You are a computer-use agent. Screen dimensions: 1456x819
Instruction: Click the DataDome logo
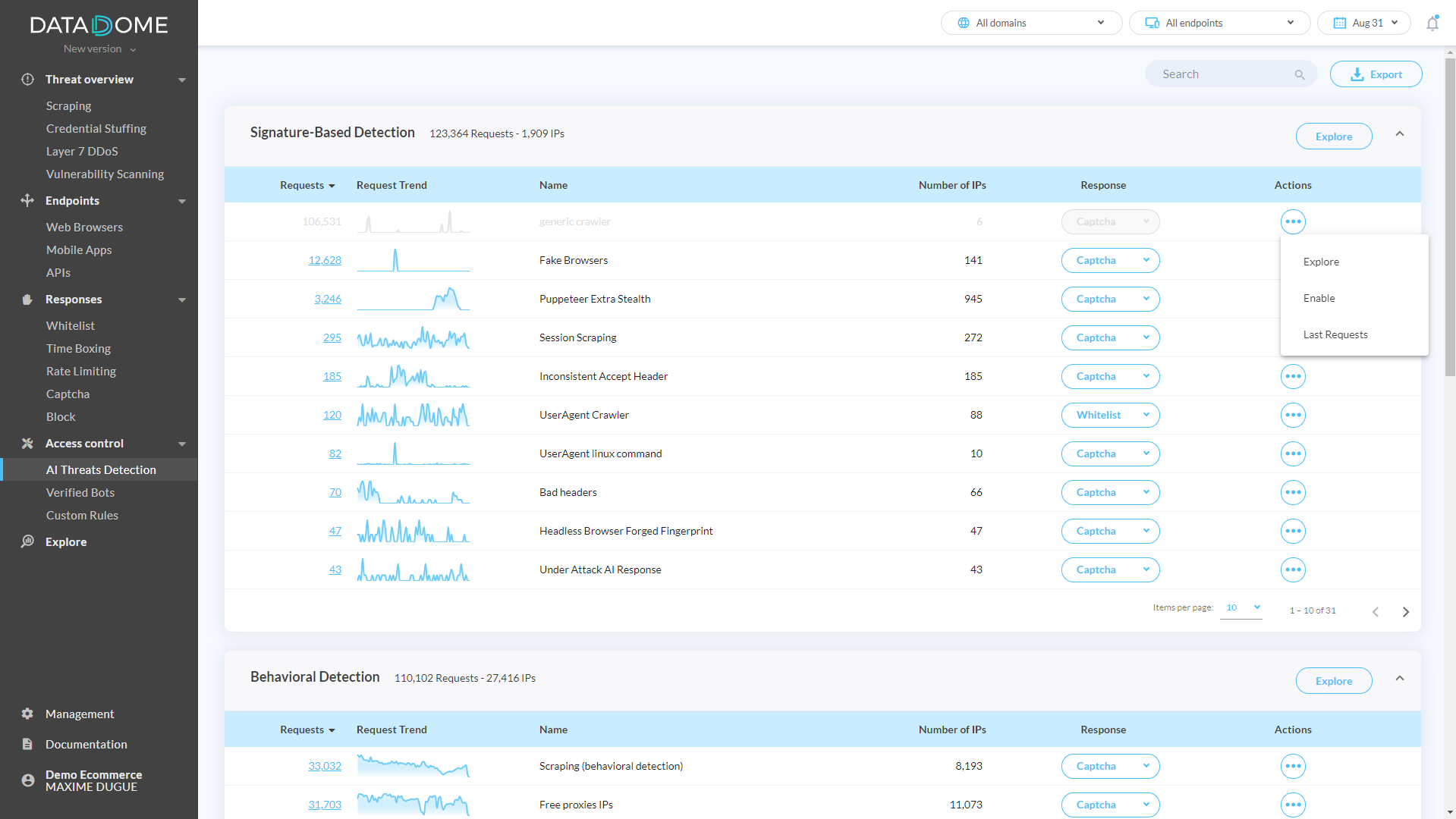point(99,25)
